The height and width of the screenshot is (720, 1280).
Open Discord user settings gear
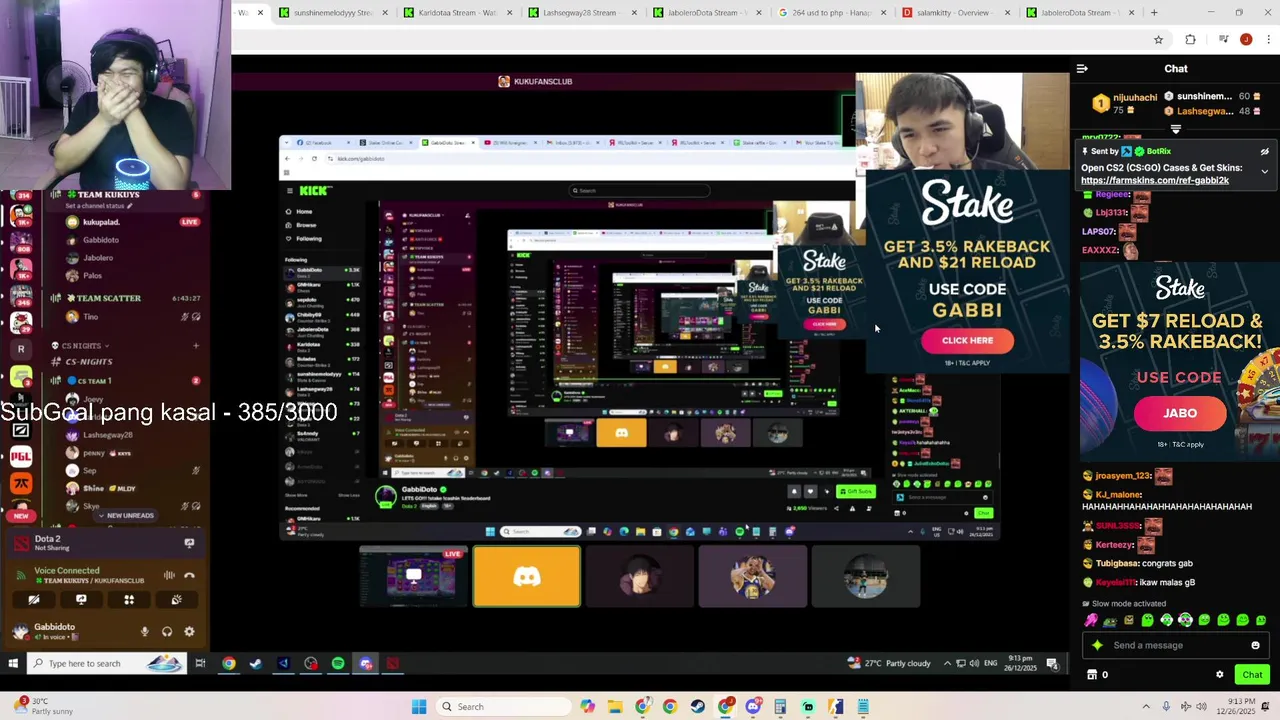[189, 631]
